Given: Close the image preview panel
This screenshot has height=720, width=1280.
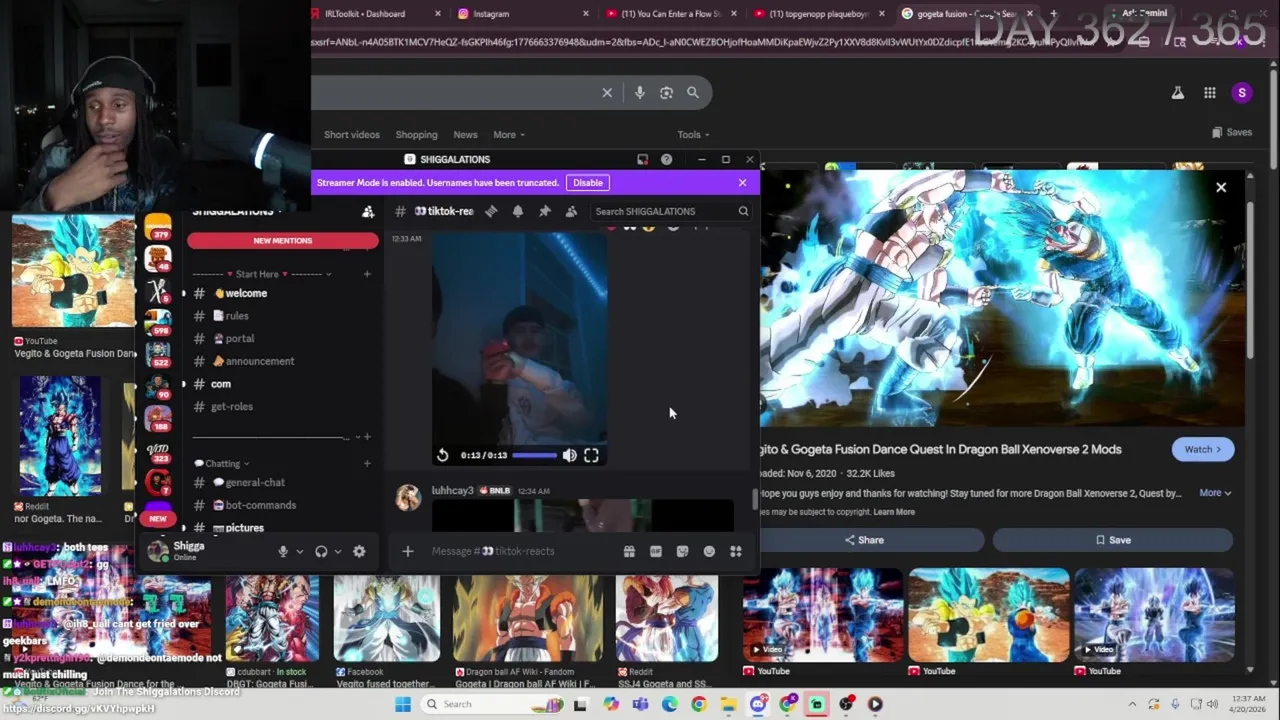Looking at the screenshot, I should tap(1221, 187).
